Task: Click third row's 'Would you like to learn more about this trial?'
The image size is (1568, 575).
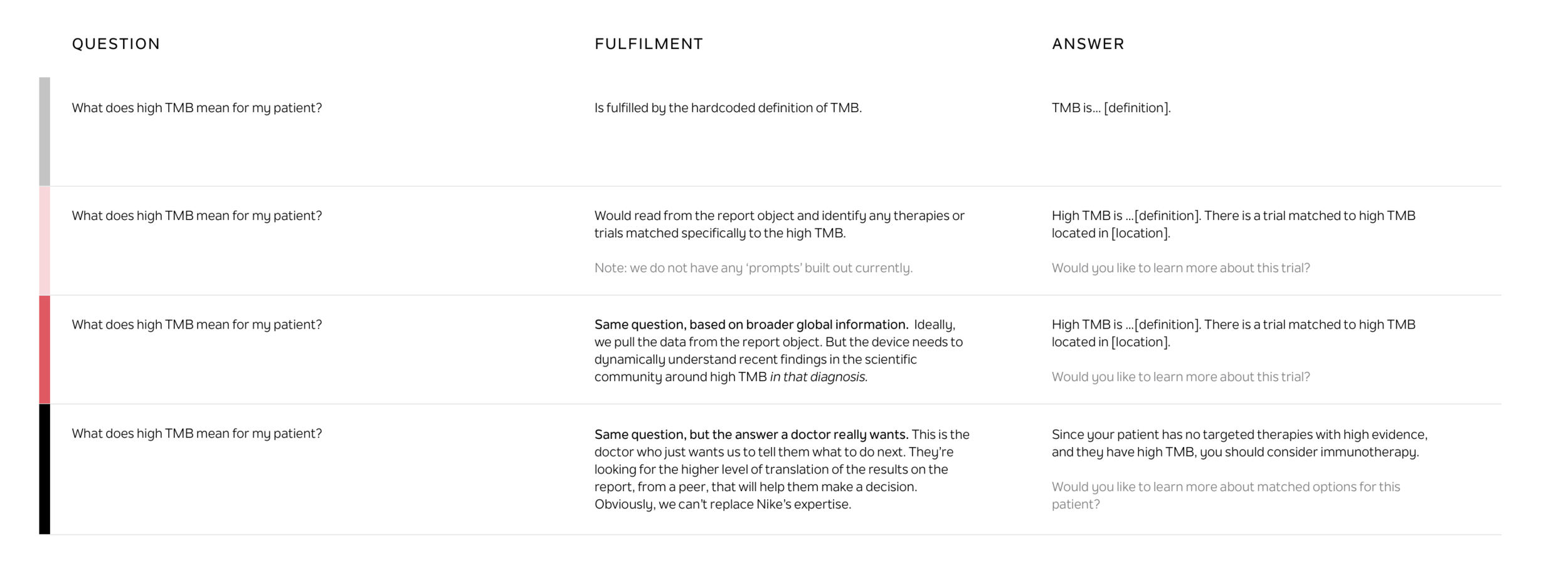Action: (1180, 377)
